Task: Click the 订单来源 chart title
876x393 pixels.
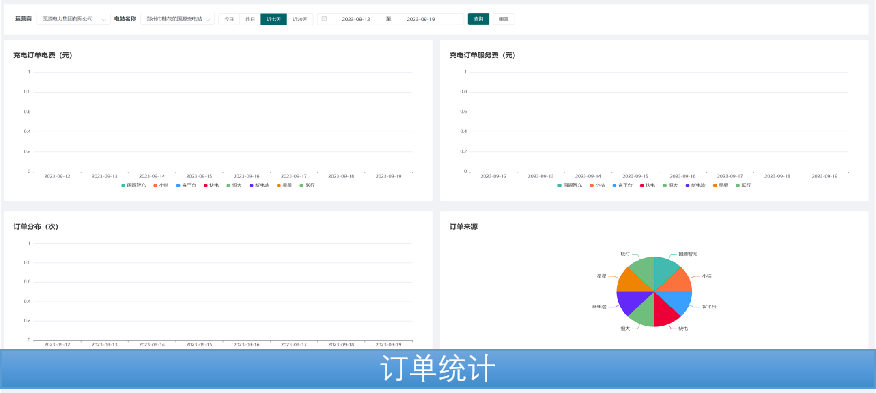Action: pyautogui.click(x=463, y=227)
